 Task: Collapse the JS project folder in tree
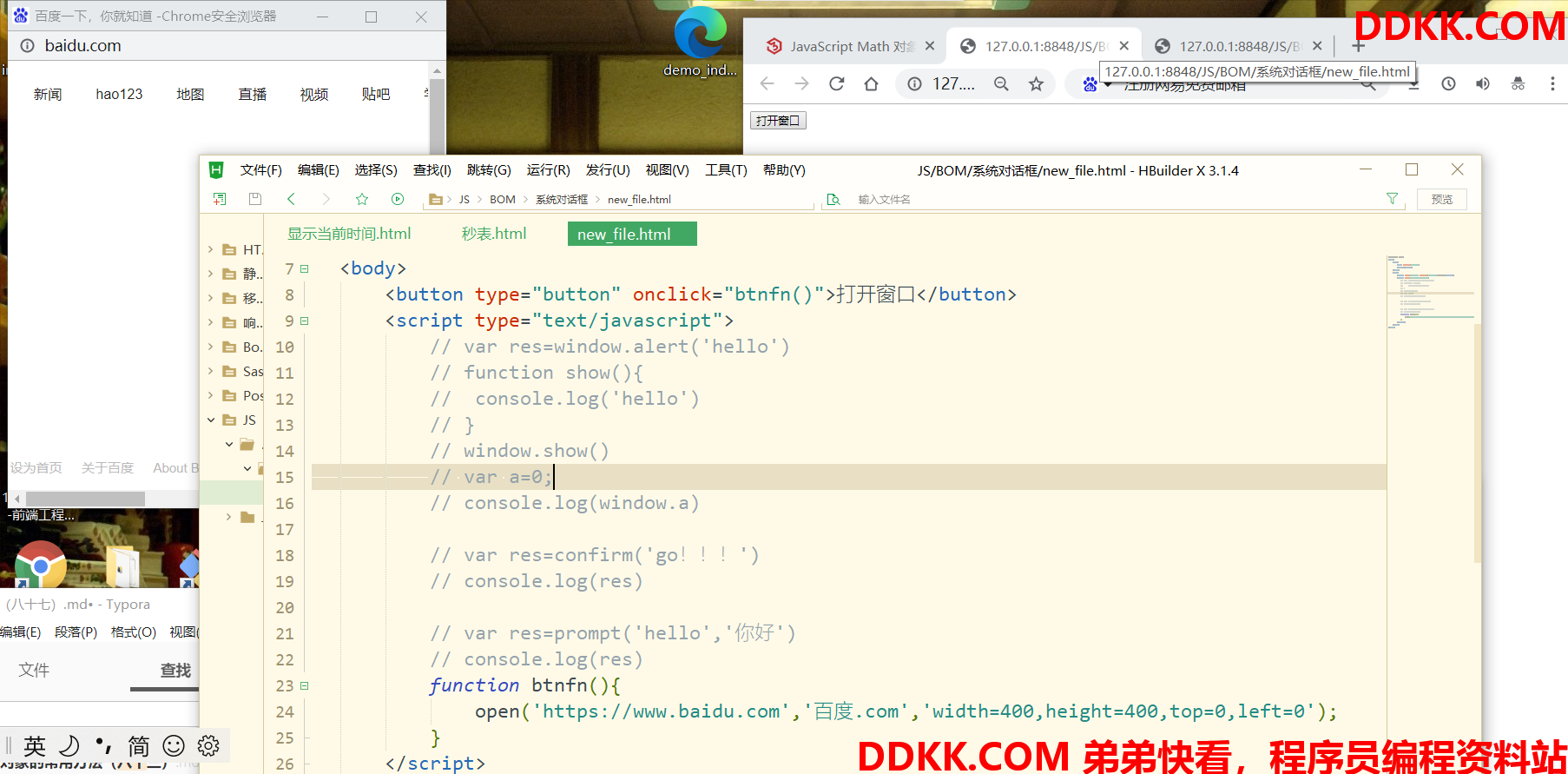pyautogui.click(x=210, y=420)
